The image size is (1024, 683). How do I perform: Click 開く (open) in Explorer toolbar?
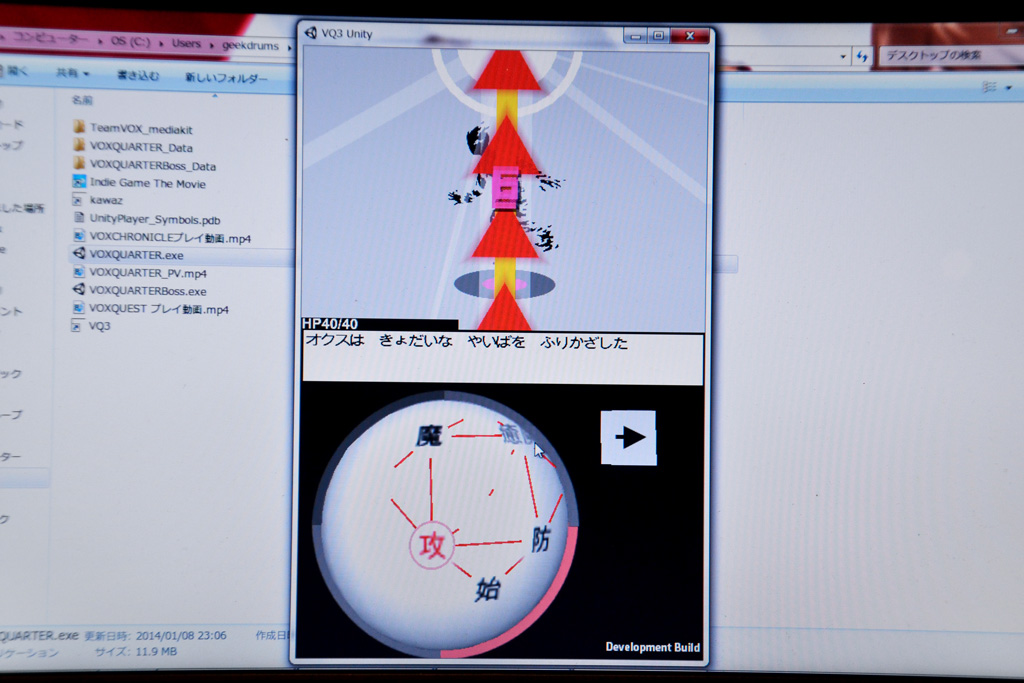point(17,71)
